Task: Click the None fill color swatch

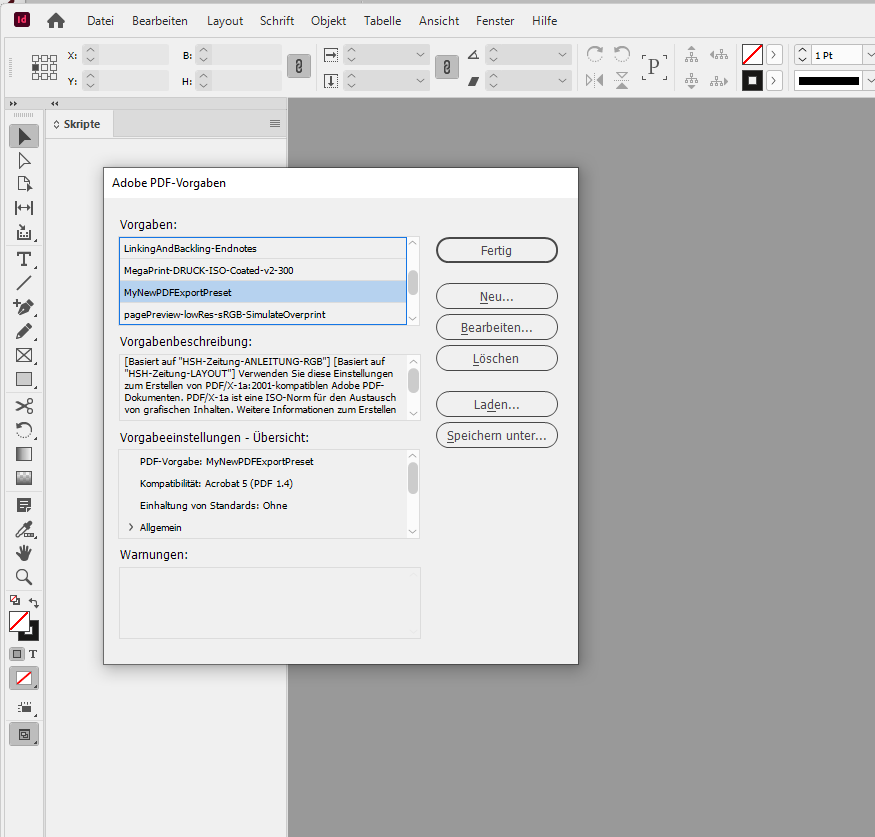Action: pyautogui.click(x=24, y=678)
